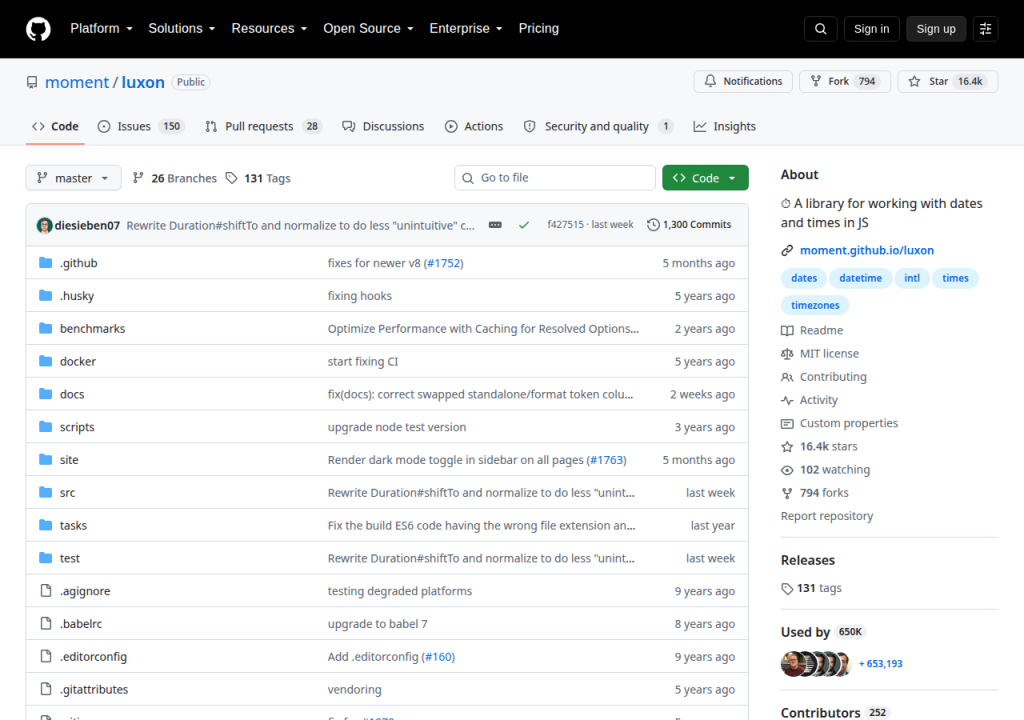Visit moment.github.io/luxon website
This screenshot has height=720, width=1024.
tap(867, 250)
